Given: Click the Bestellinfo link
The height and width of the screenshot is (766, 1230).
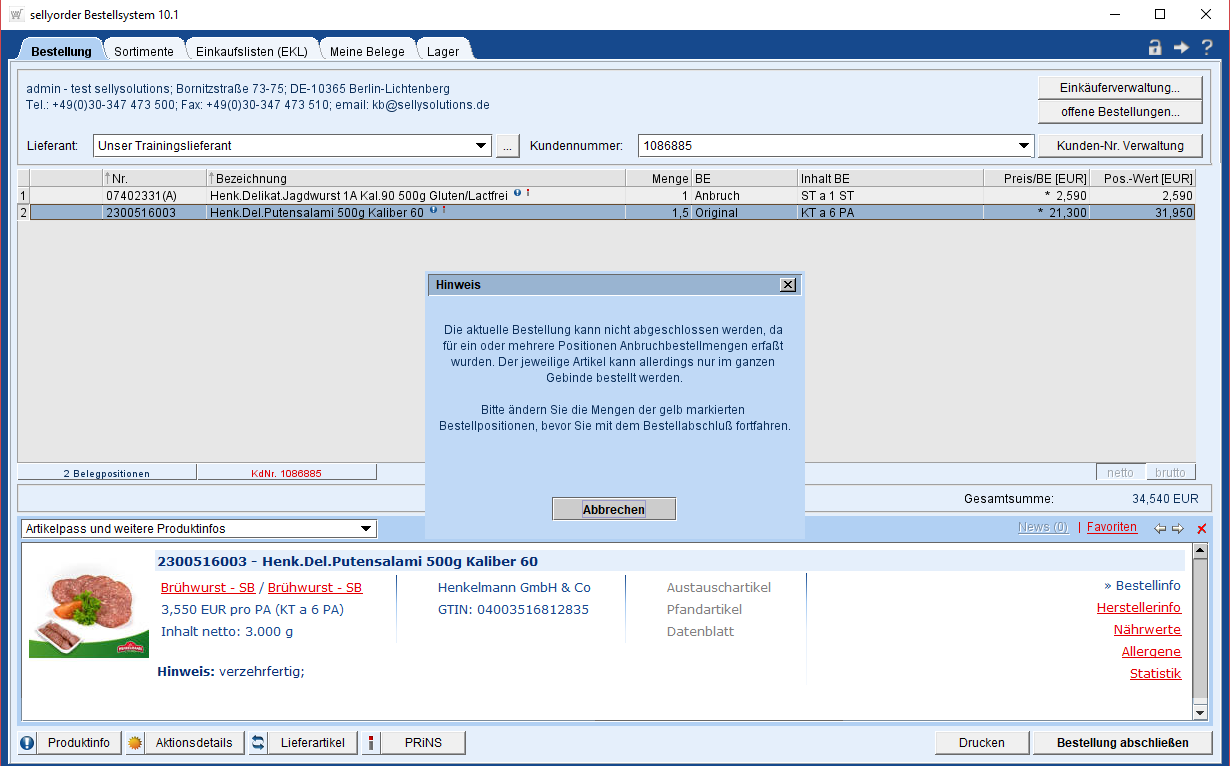Looking at the screenshot, I should [1142, 586].
